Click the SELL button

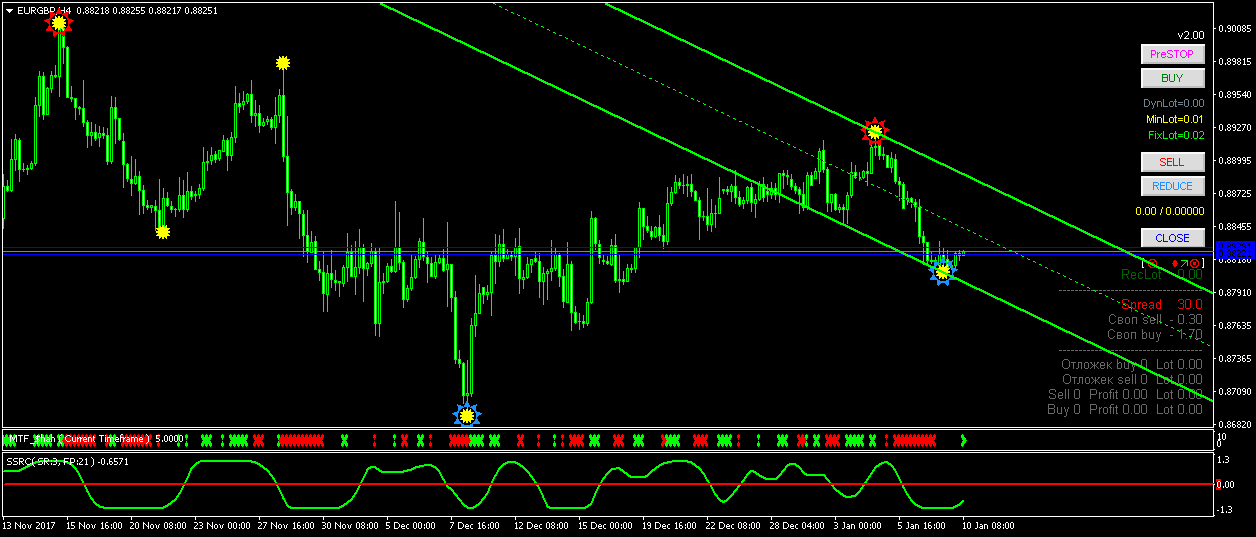coord(1173,162)
